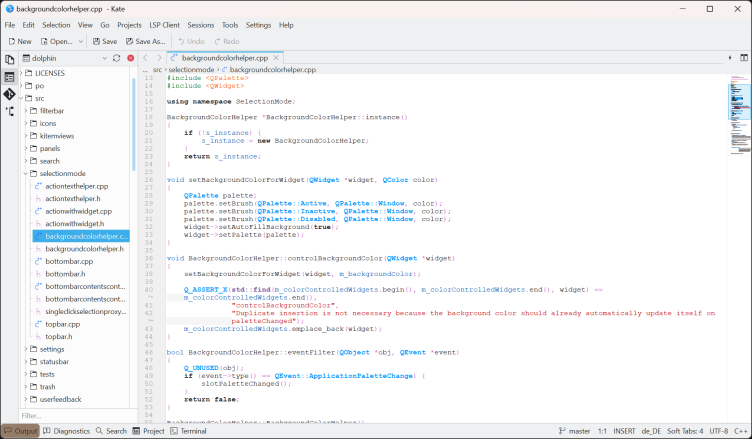752x439 pixels.
Task: Toggle the Terminal panel
Action: (x=188, y=431)
